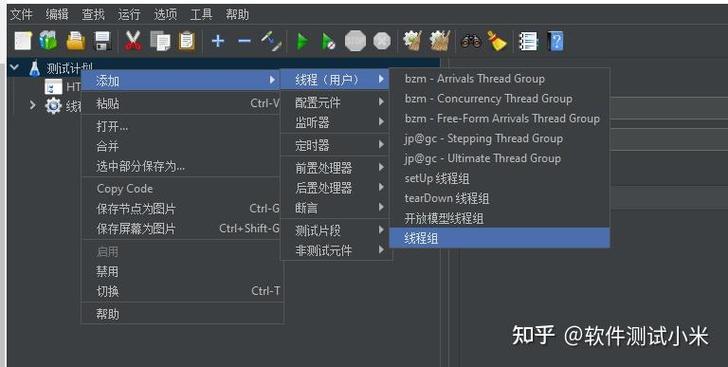This screenshot has height=367, width=728.
Task: Click the Clear All results icon
Action: [x=440, y=41]
